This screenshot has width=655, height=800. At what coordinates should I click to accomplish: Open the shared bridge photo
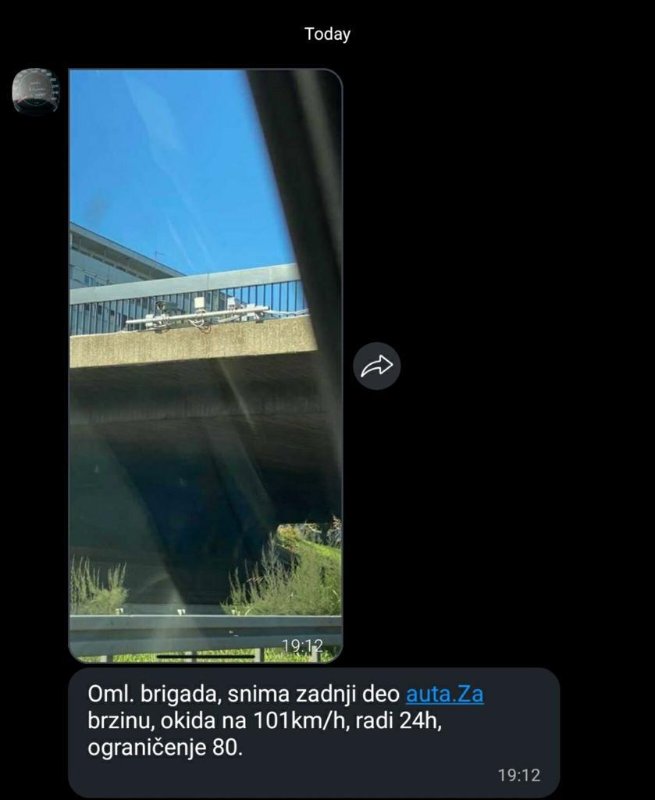206,366
